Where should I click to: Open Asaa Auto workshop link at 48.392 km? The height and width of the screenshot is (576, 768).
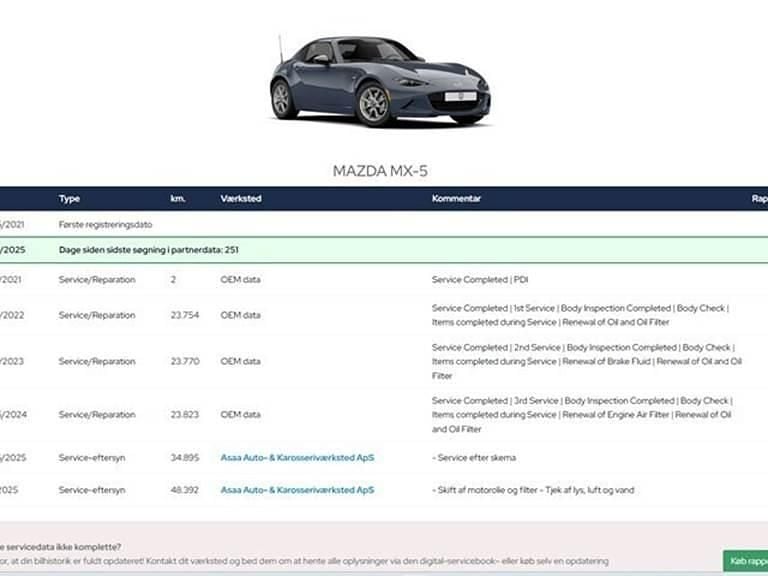click(297, 490)
